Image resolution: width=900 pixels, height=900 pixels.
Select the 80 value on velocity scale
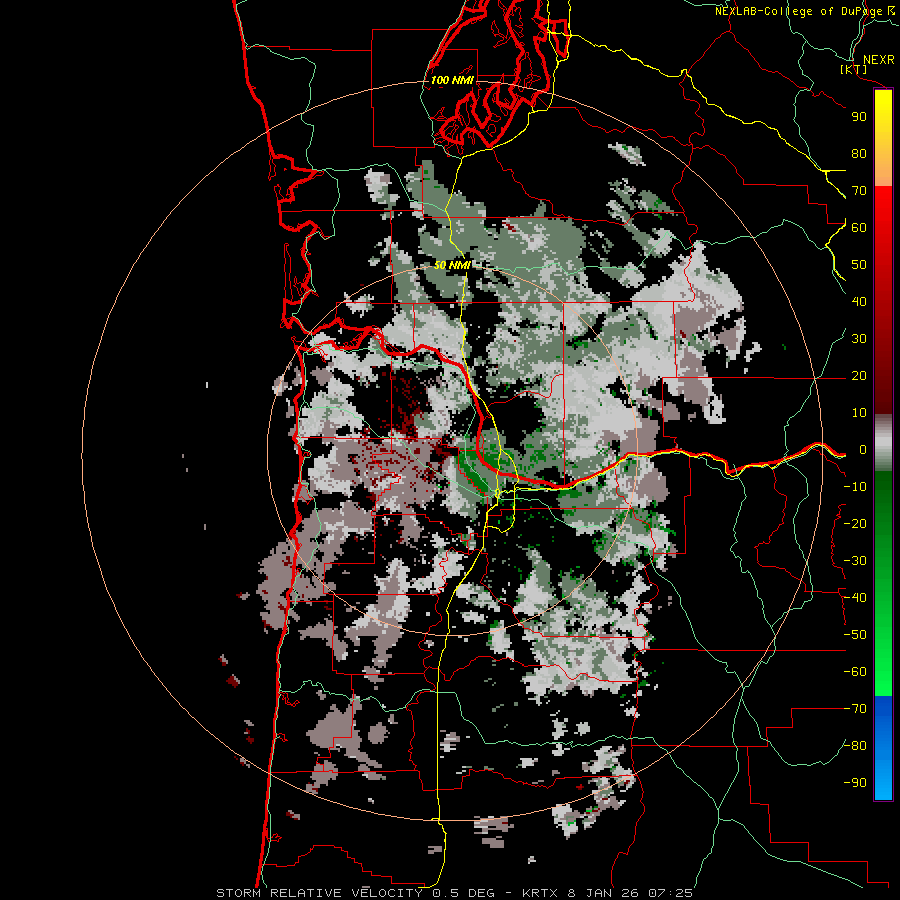coord(859,154)
